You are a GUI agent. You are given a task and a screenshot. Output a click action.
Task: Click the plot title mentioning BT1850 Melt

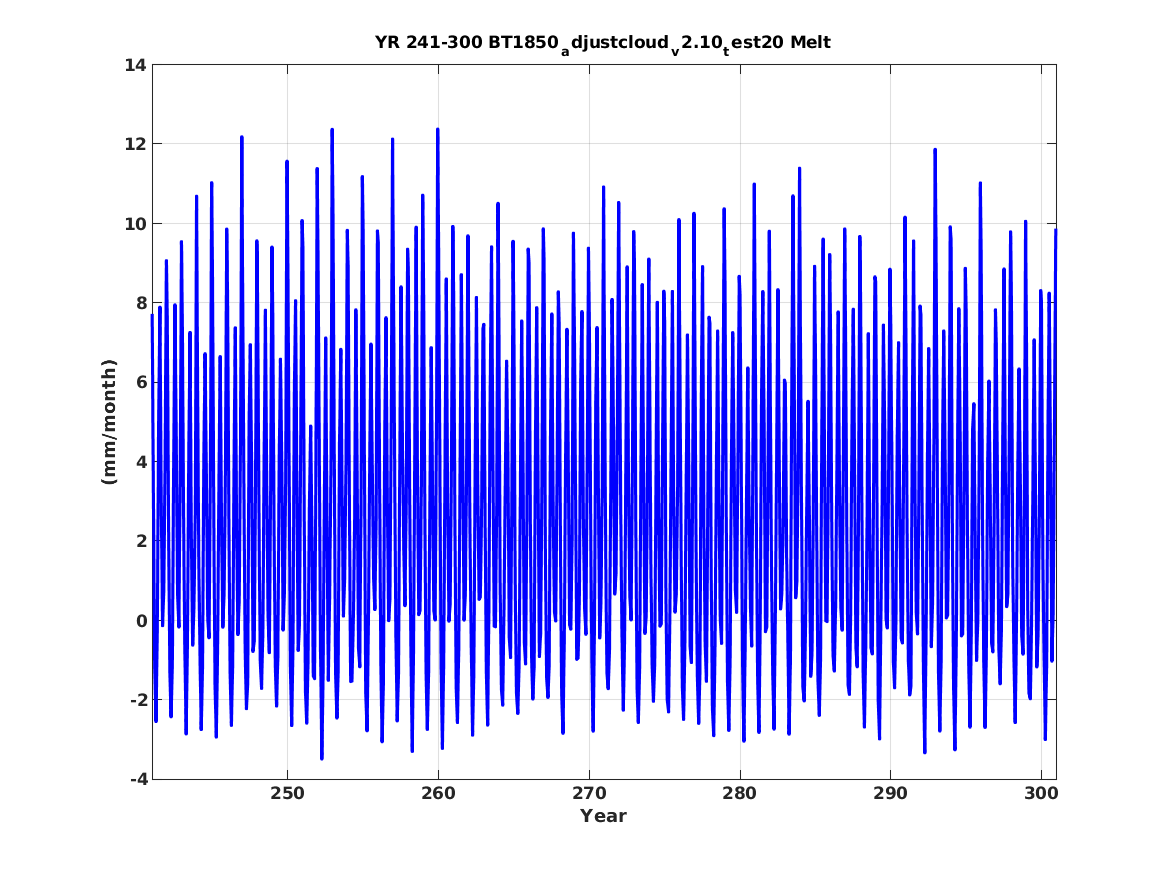603,44
